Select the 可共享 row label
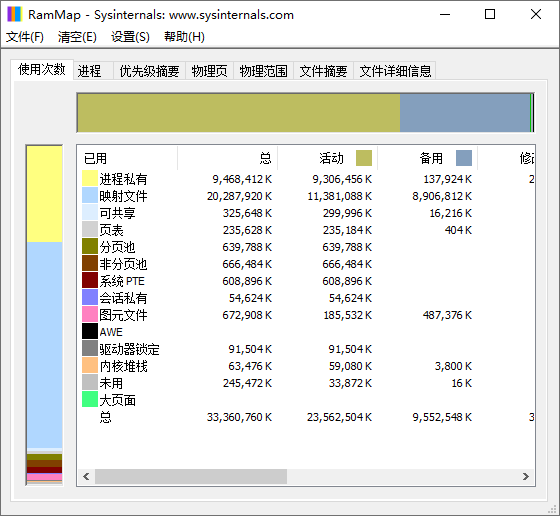560x516 pixels. [x=118, y=213]
